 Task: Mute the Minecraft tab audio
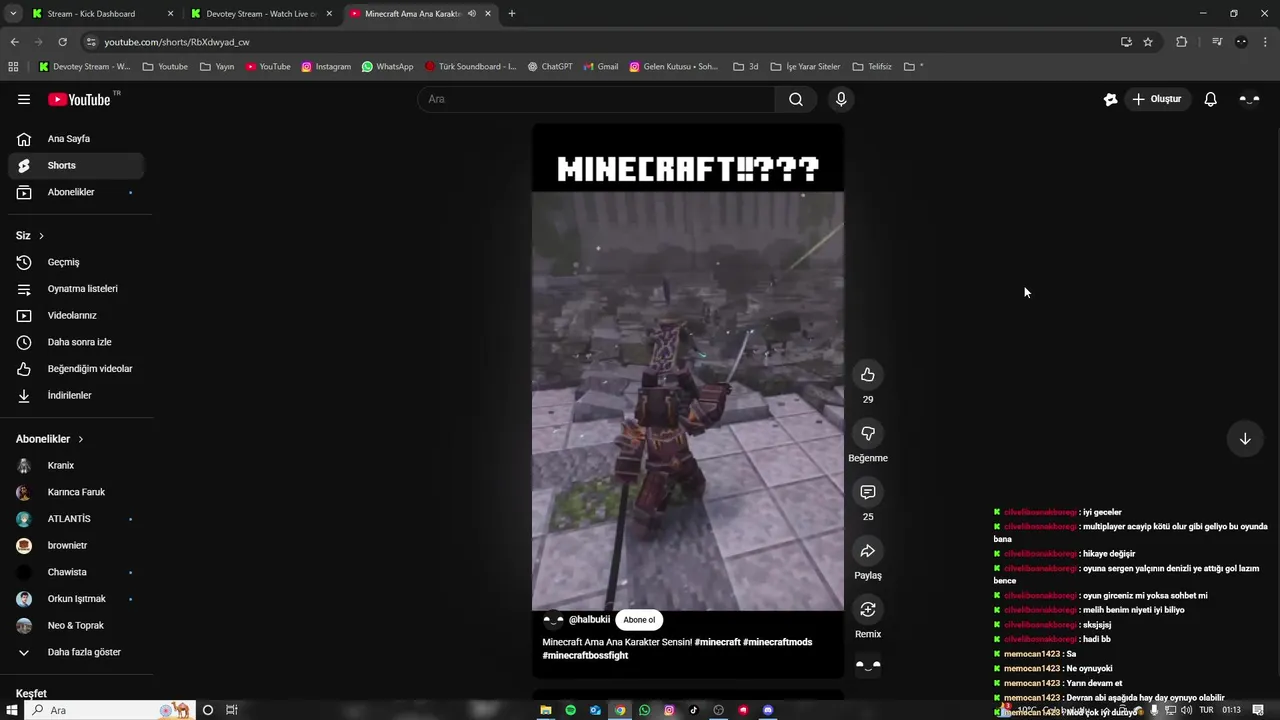[x=472, y=14]
